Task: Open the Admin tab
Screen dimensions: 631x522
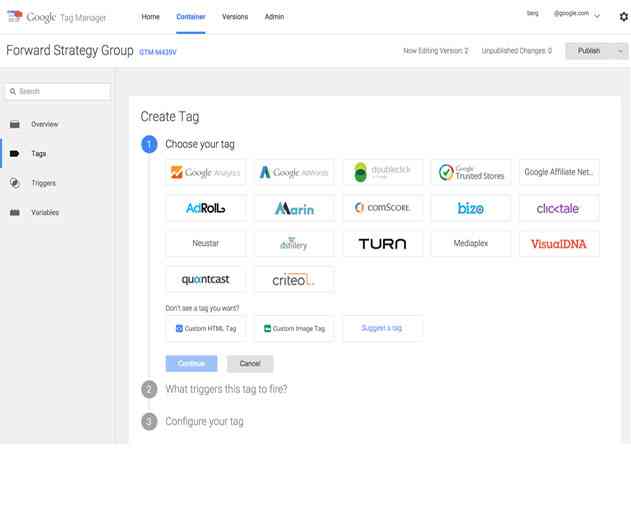Action: click(x=274, y=17)
